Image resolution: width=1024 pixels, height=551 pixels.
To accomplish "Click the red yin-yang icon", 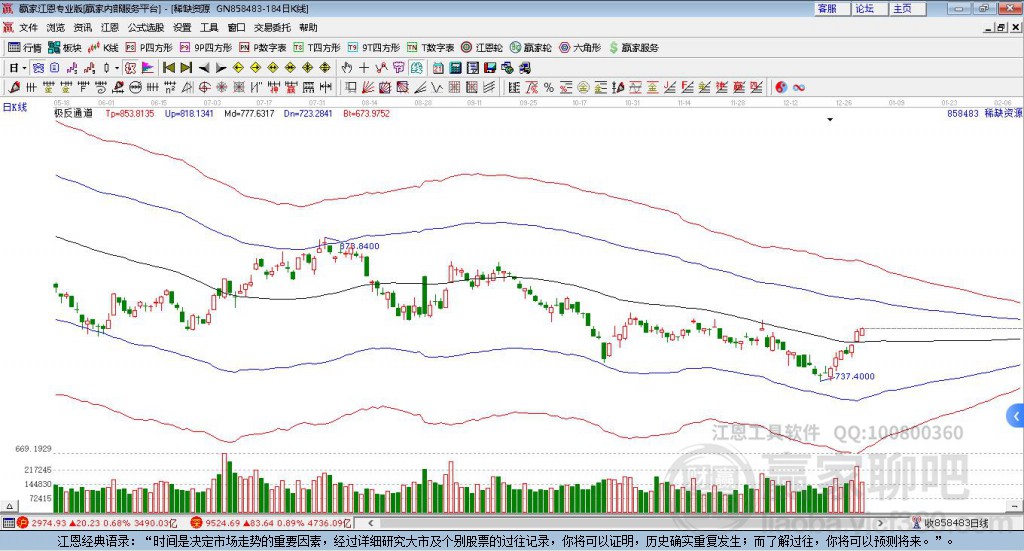I will [x=780, y=87].
